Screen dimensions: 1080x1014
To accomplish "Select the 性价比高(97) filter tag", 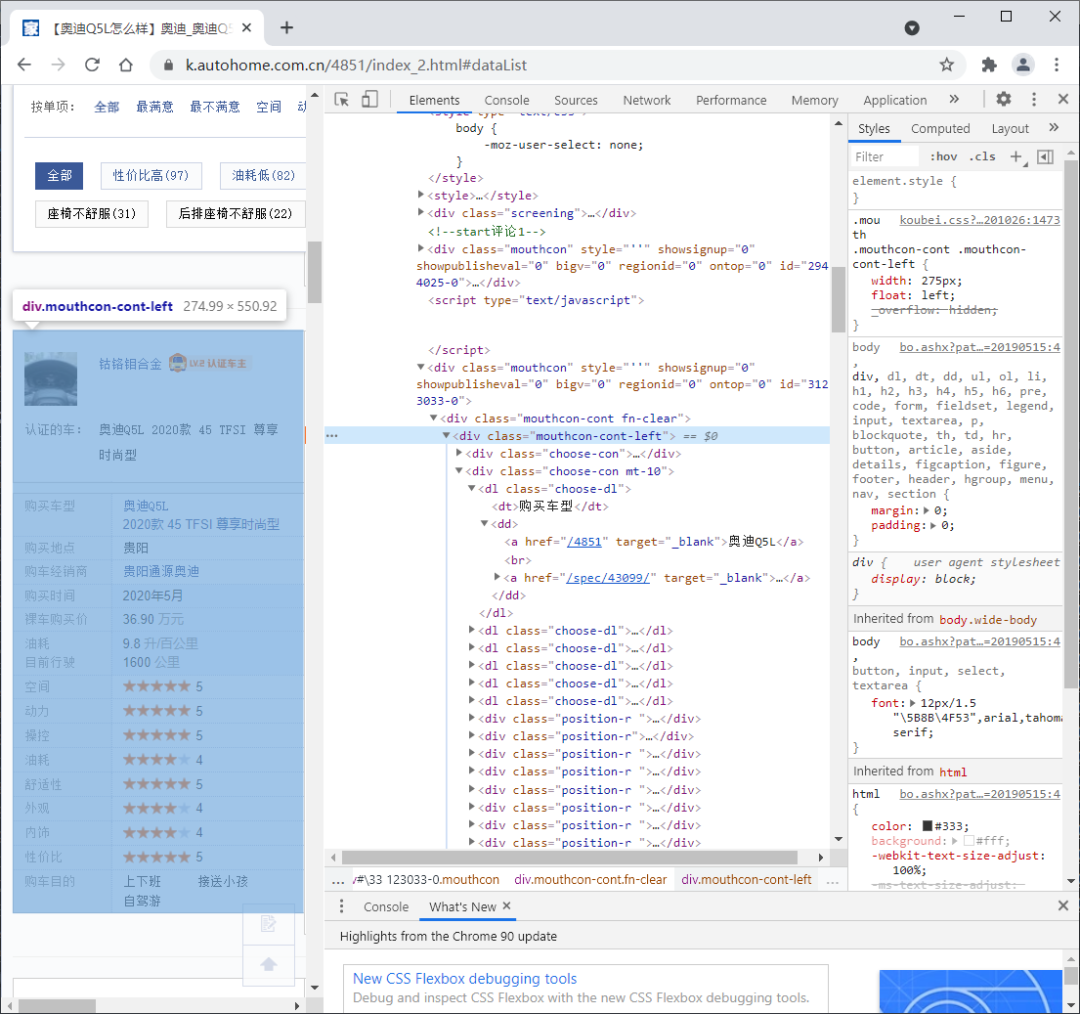I will [x=151, y=176].
